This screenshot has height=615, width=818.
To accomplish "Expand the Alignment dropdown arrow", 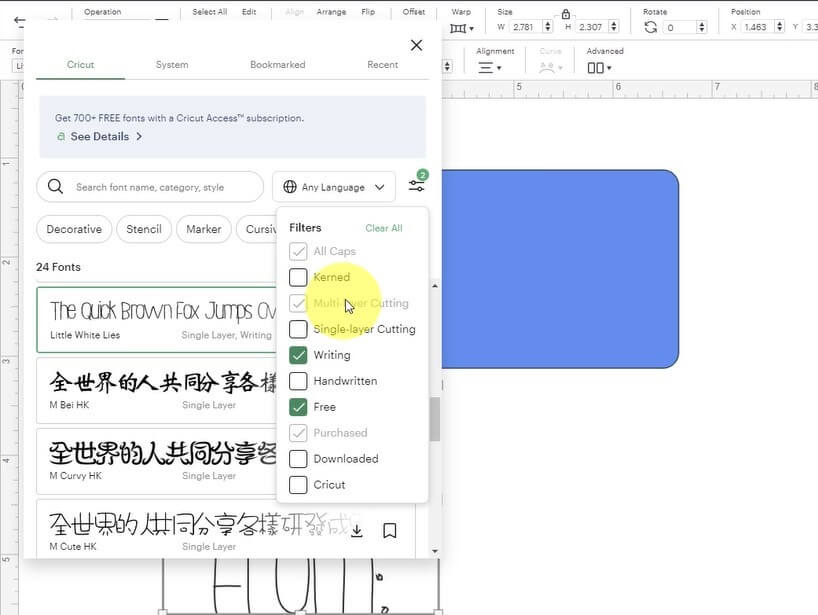I will point(499,68).
